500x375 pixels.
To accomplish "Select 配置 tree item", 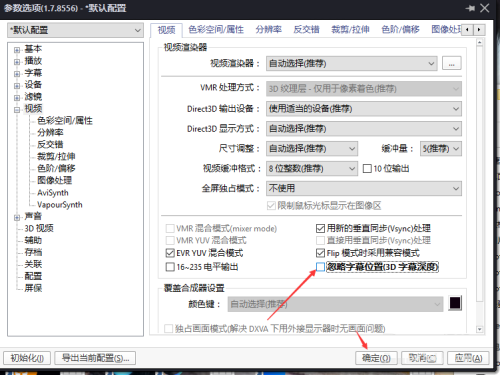I will (x=33, y=276).
